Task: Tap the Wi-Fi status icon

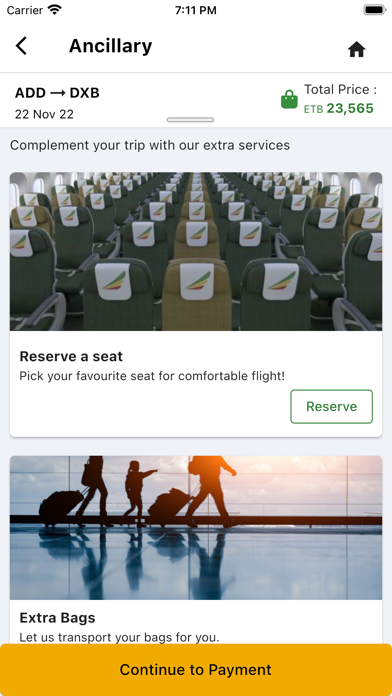Action: click(x=55, y=10)
